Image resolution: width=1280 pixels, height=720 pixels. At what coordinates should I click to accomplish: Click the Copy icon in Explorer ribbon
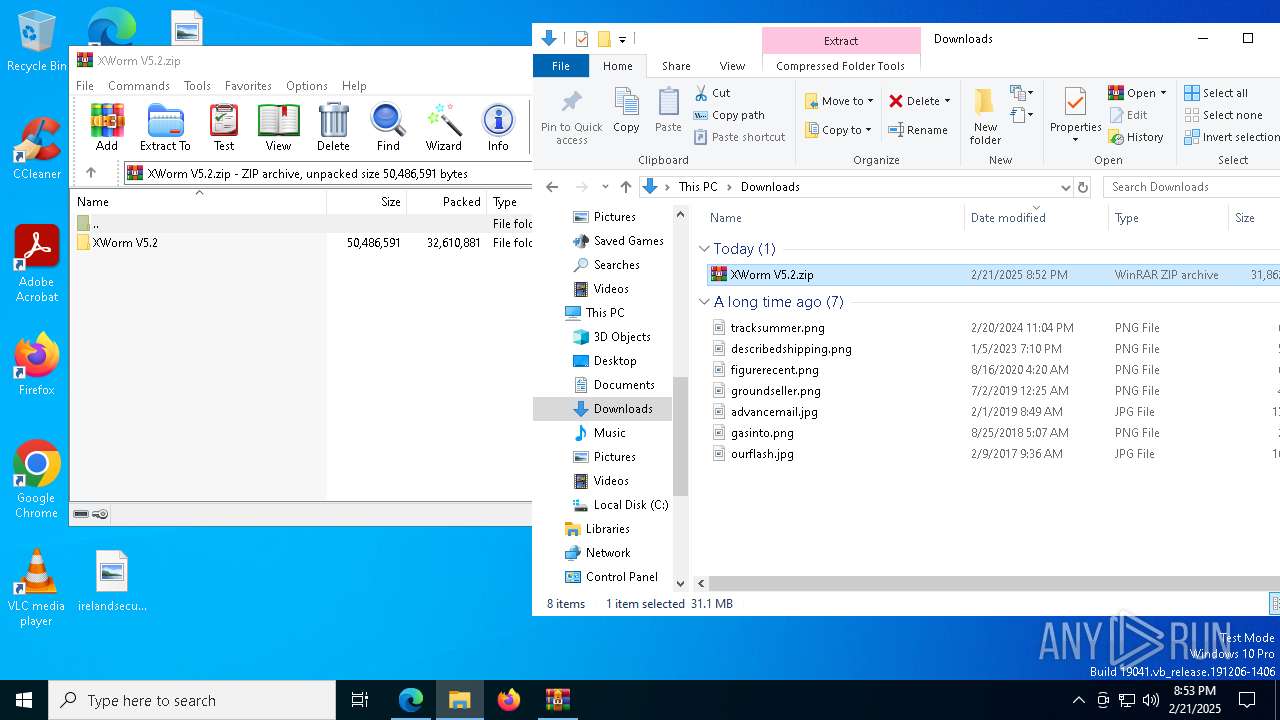click(x=626, y=110)
